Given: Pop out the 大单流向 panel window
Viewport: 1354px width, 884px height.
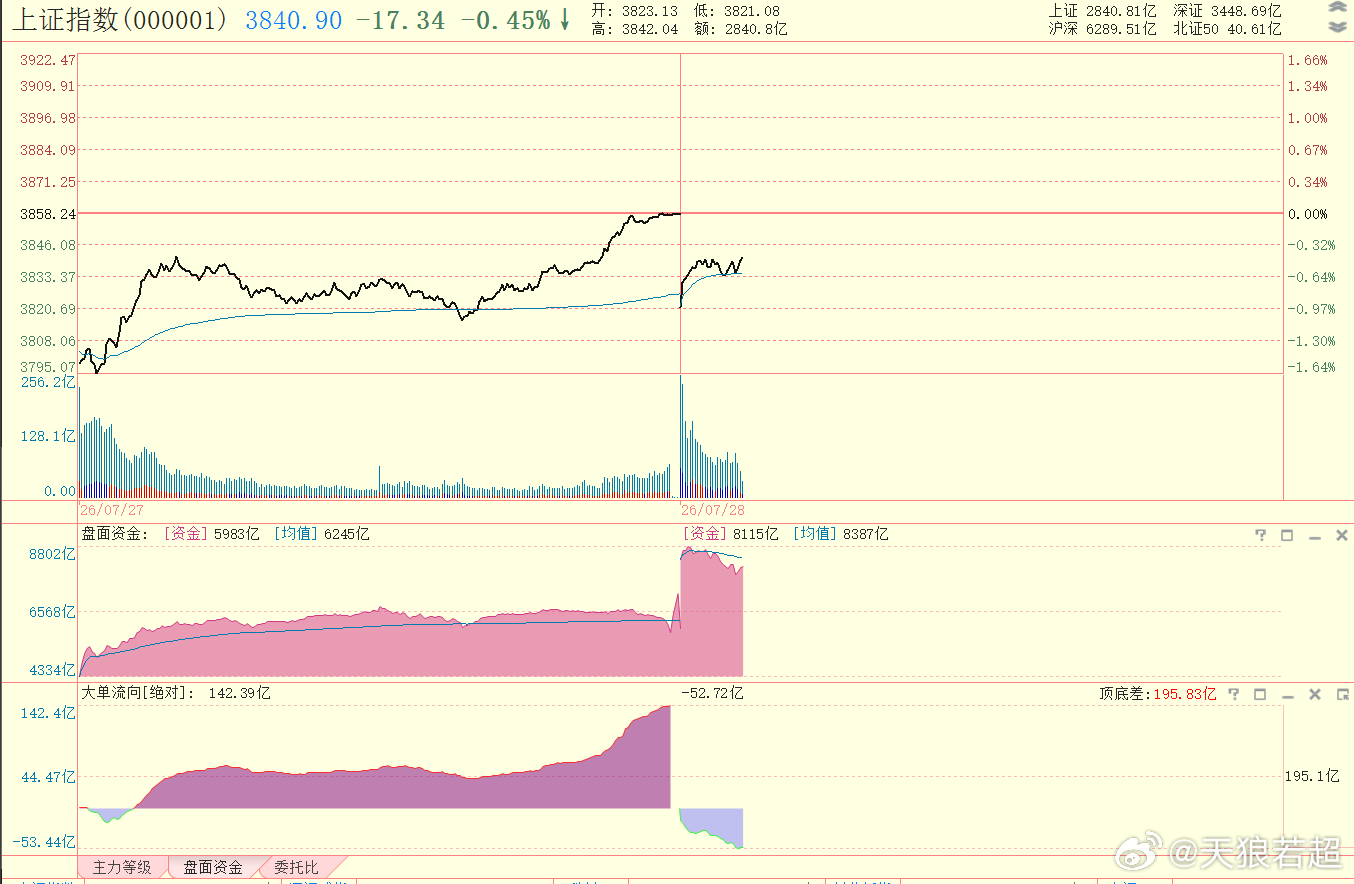Looking at the screenshot, I should 1342,694.
